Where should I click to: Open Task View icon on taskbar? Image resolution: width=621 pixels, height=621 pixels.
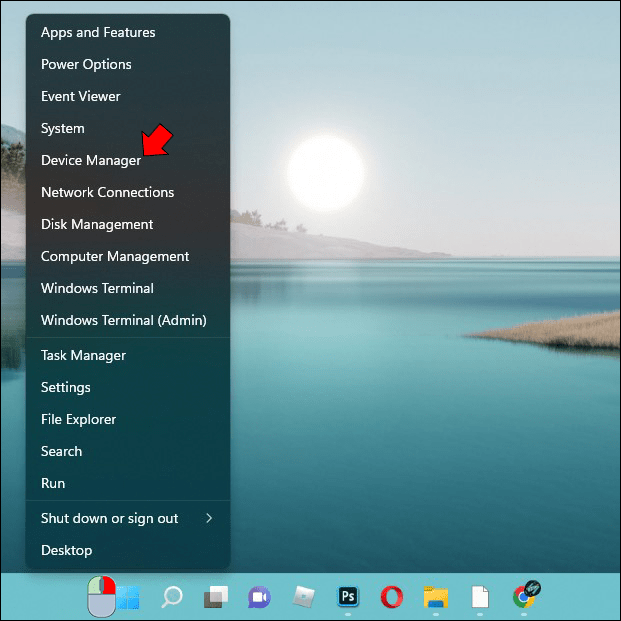(216, 597)
